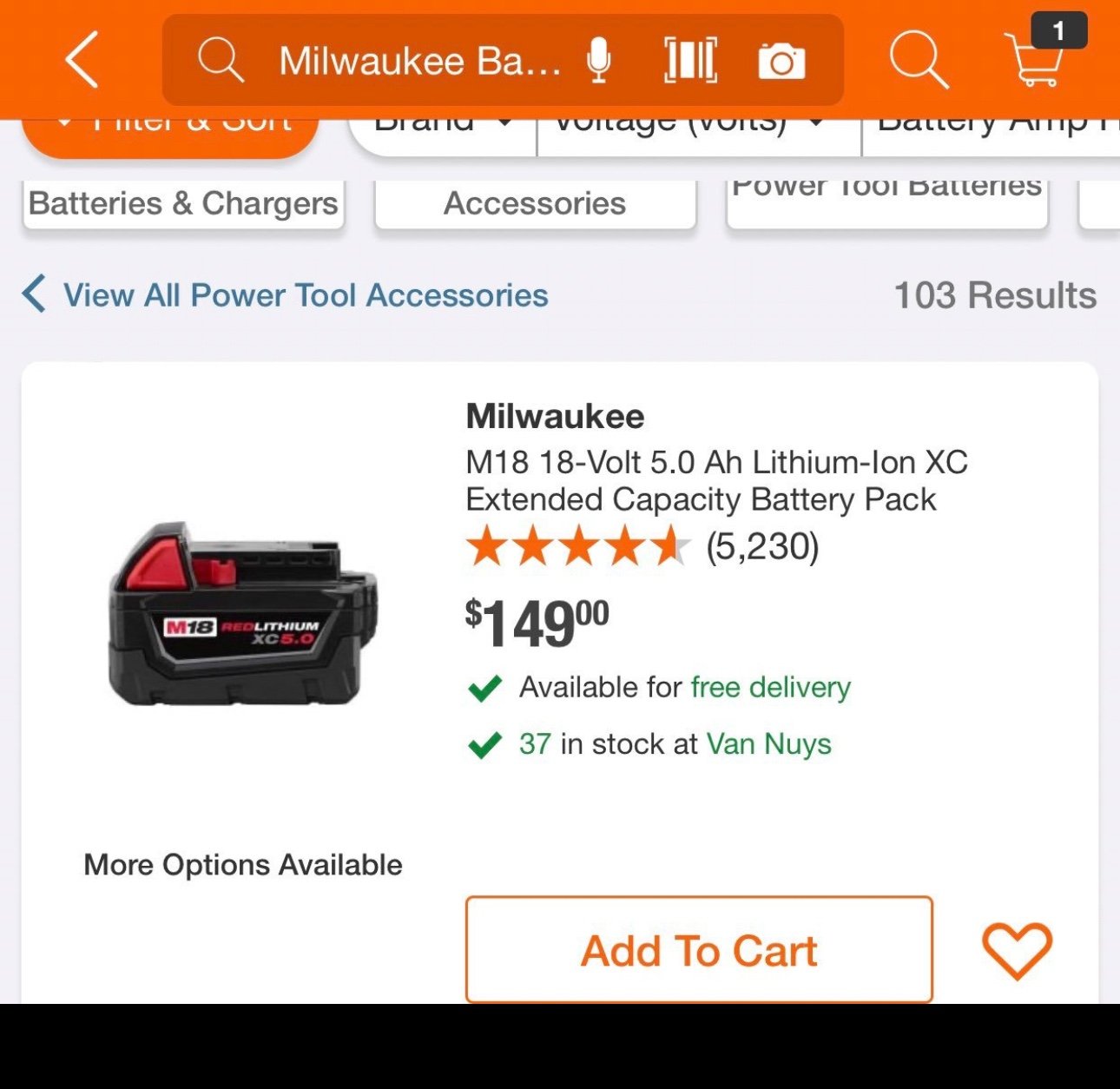Open the Battery Amp filter dropdown
This screenshot has height=1089, width=1120.
(991, 129)
